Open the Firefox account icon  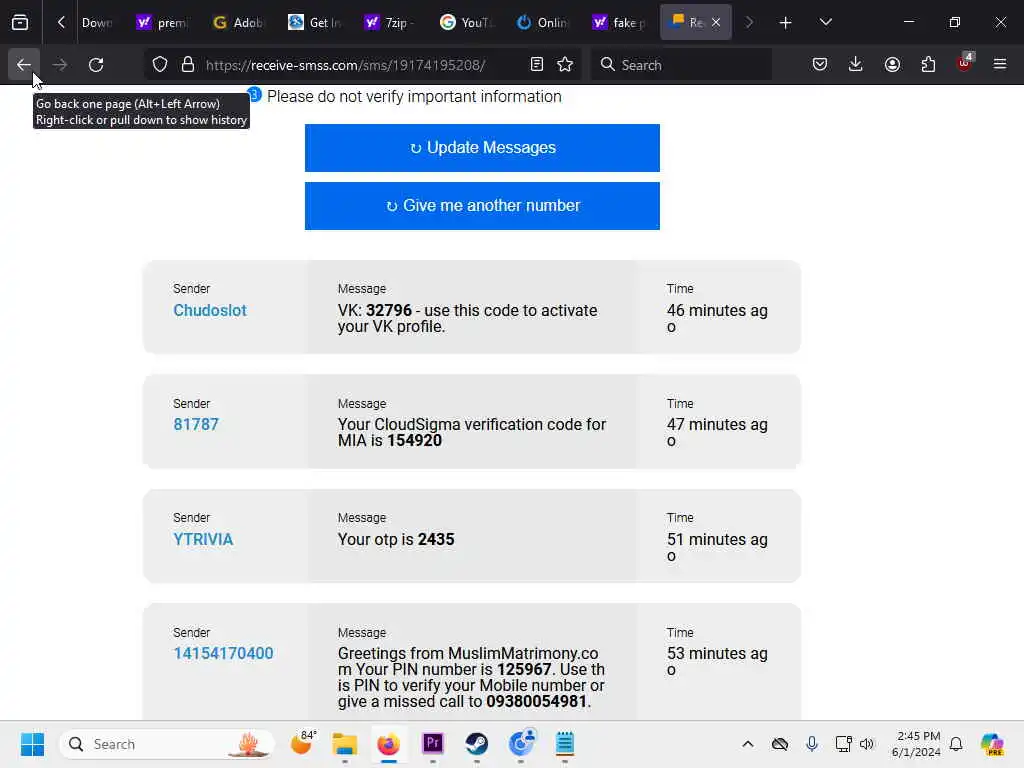point(892,65)
